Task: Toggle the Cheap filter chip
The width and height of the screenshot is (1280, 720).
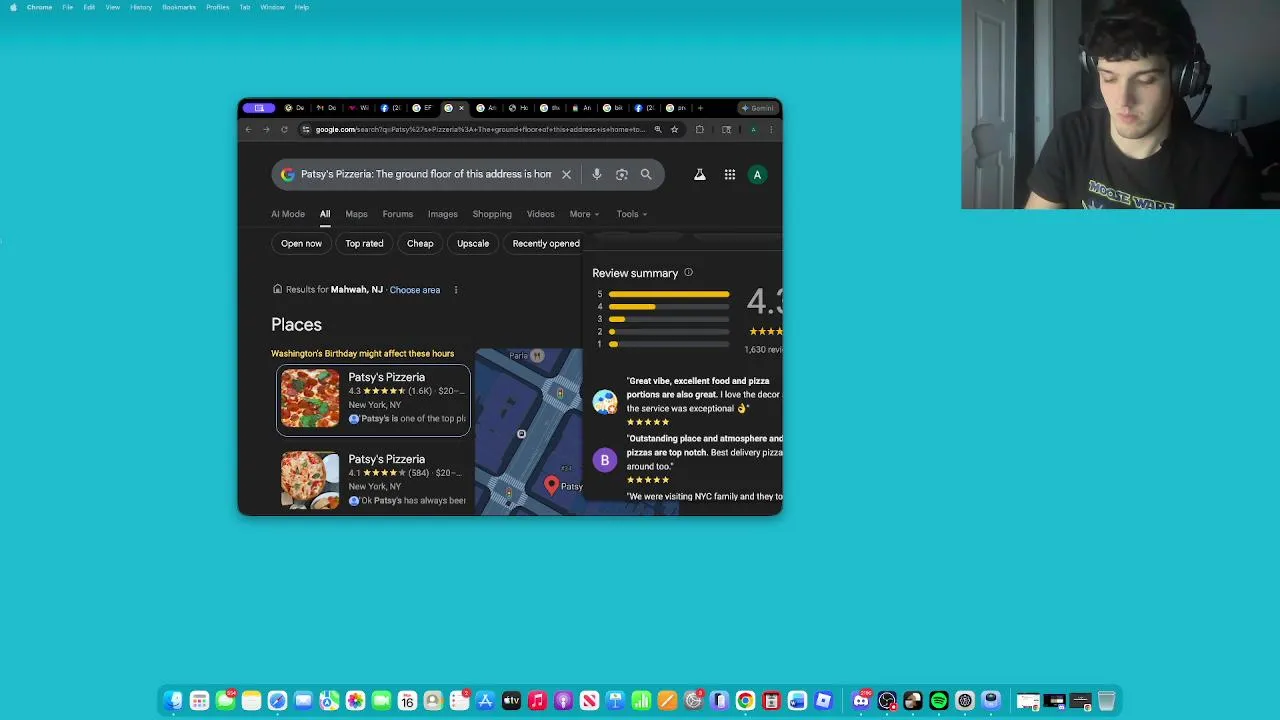Action: click(420, 243)
